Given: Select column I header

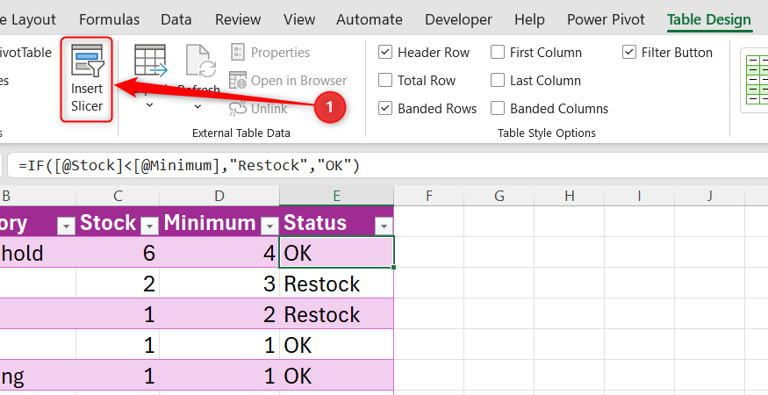Looking at the screenshot, I should [x=639, y=196].
